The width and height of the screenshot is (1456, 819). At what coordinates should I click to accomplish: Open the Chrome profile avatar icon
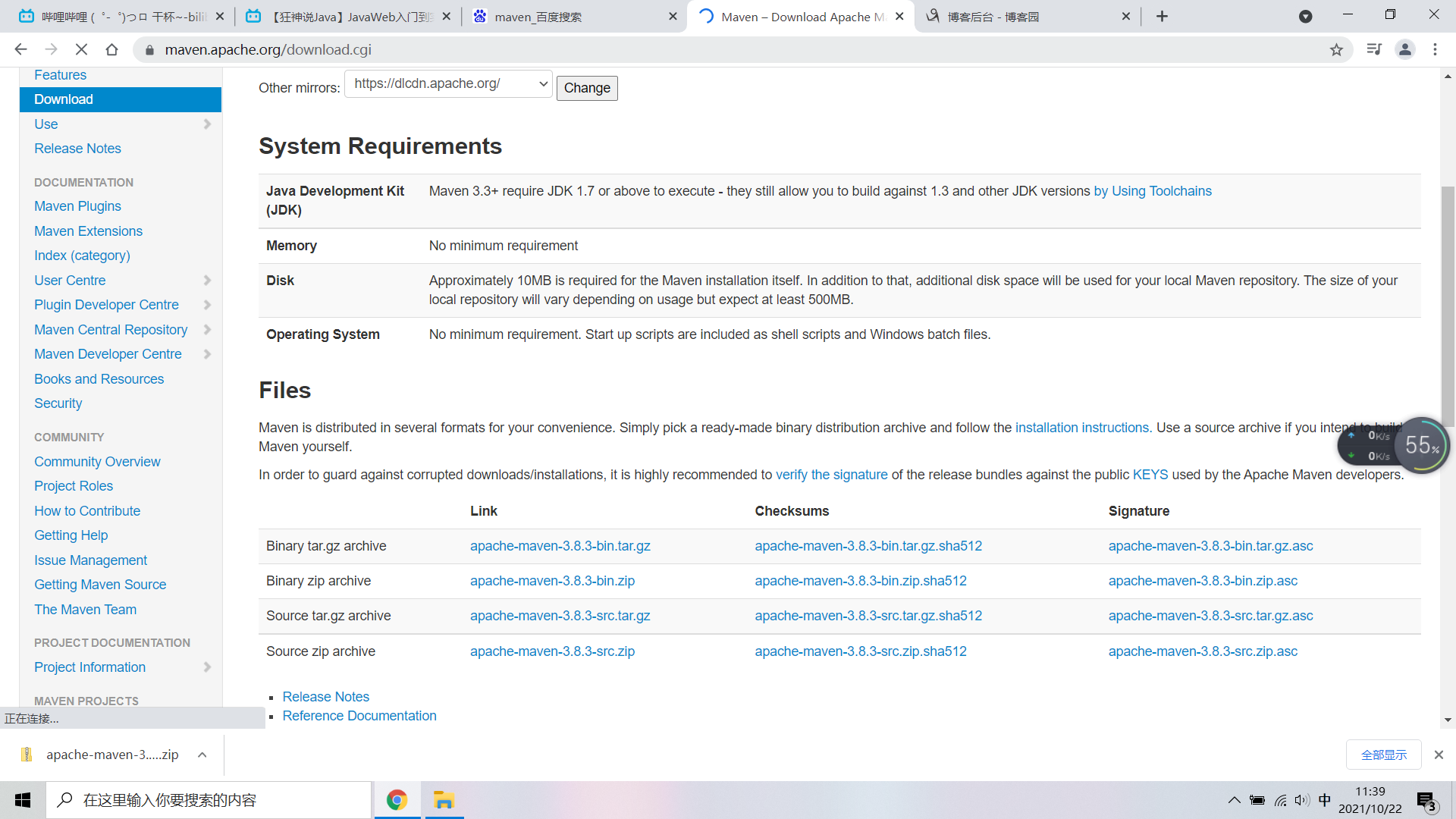(1404, 50)
